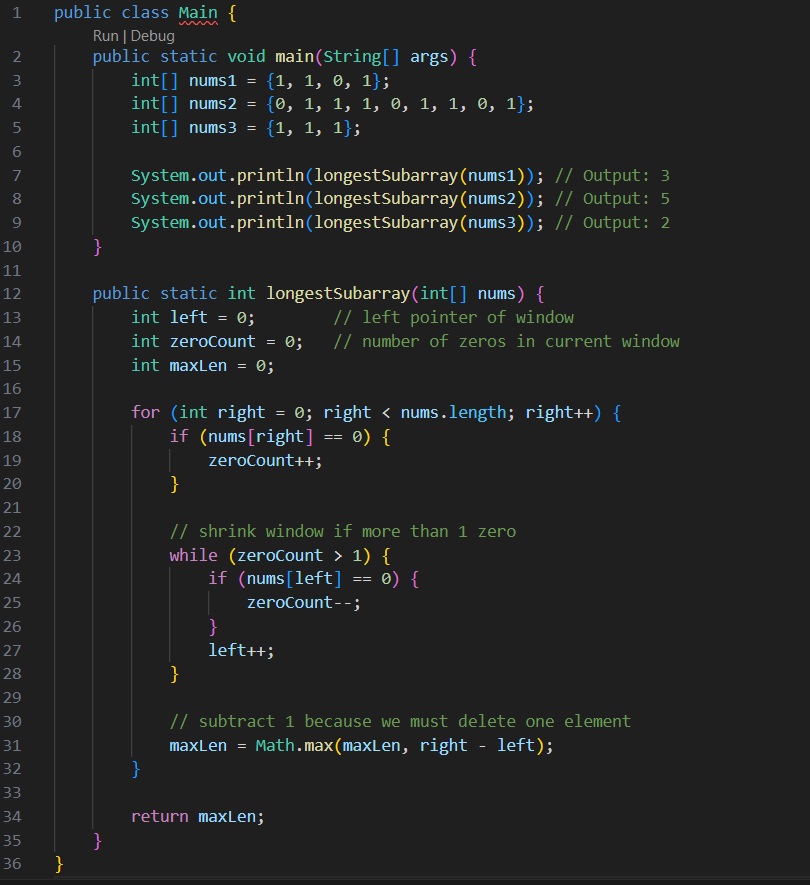810x885 pixels.
Task: Click the underlined Main class name
Action: coord(198,13)
